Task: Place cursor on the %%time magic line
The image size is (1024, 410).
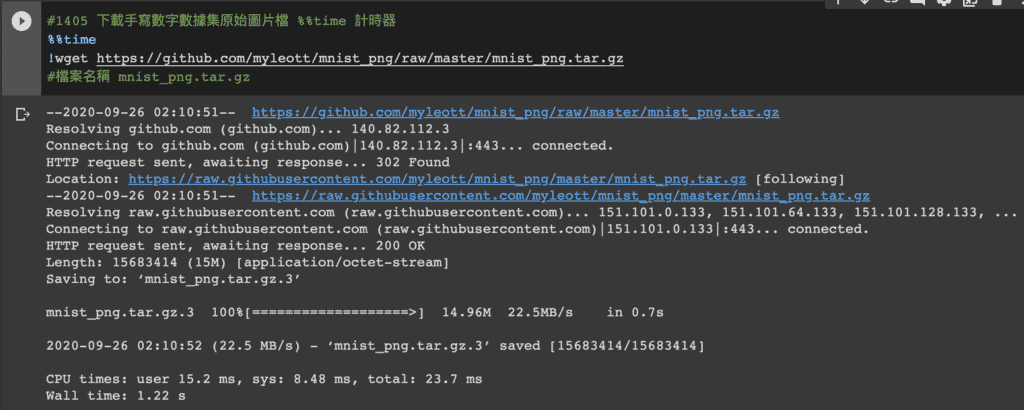Action: click(x=72, y=40)
